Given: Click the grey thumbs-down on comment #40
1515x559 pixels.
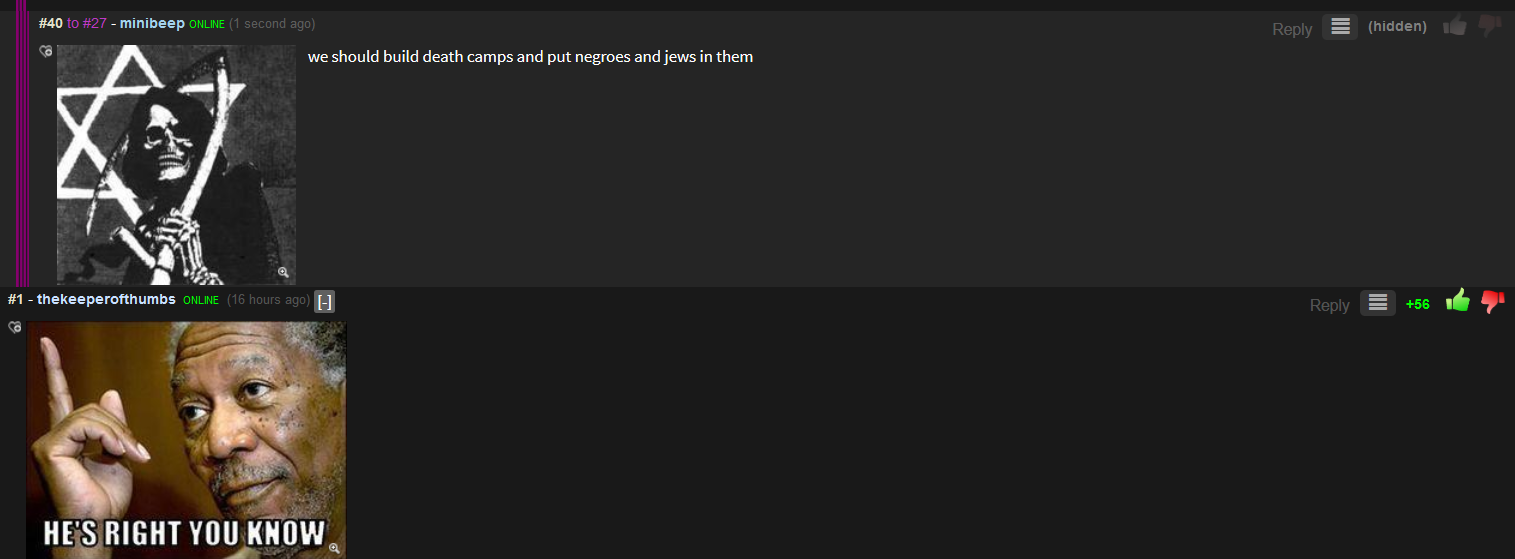Looking at the screenshot, I should click(x=1490, y=26).
